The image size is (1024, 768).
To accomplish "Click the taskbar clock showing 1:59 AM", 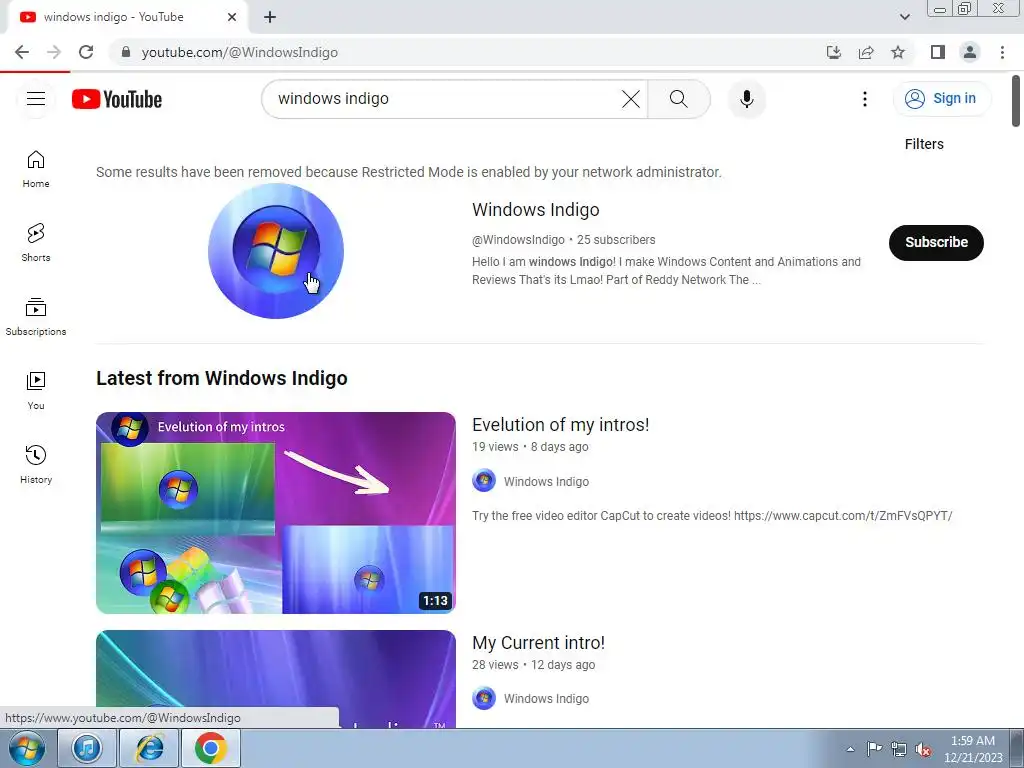I will coord(973,749).
